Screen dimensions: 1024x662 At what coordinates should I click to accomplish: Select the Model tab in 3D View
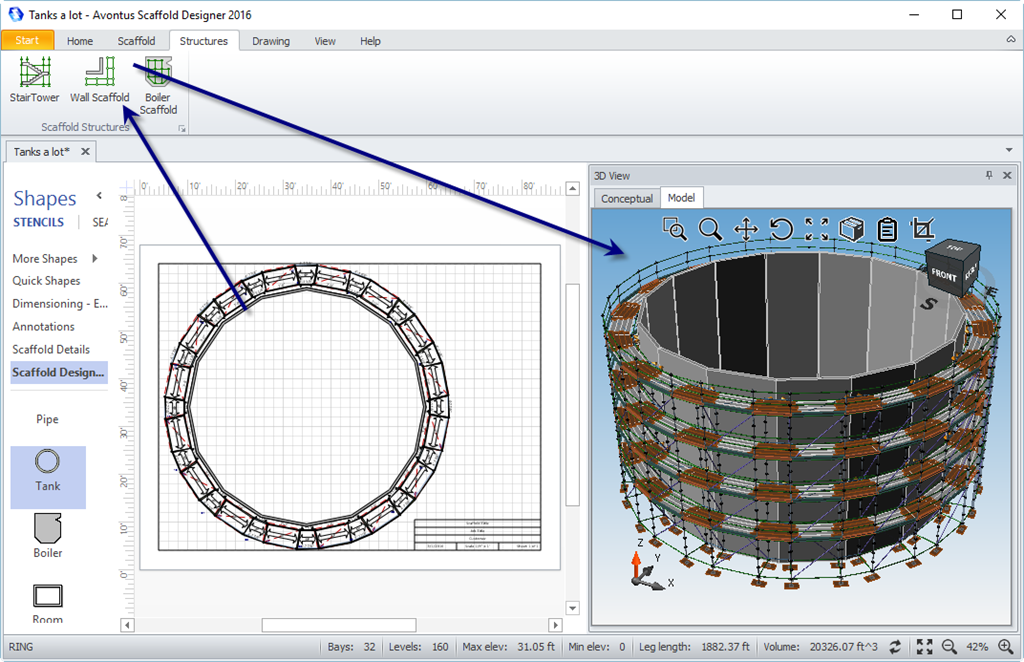click(x=681, y=197)
